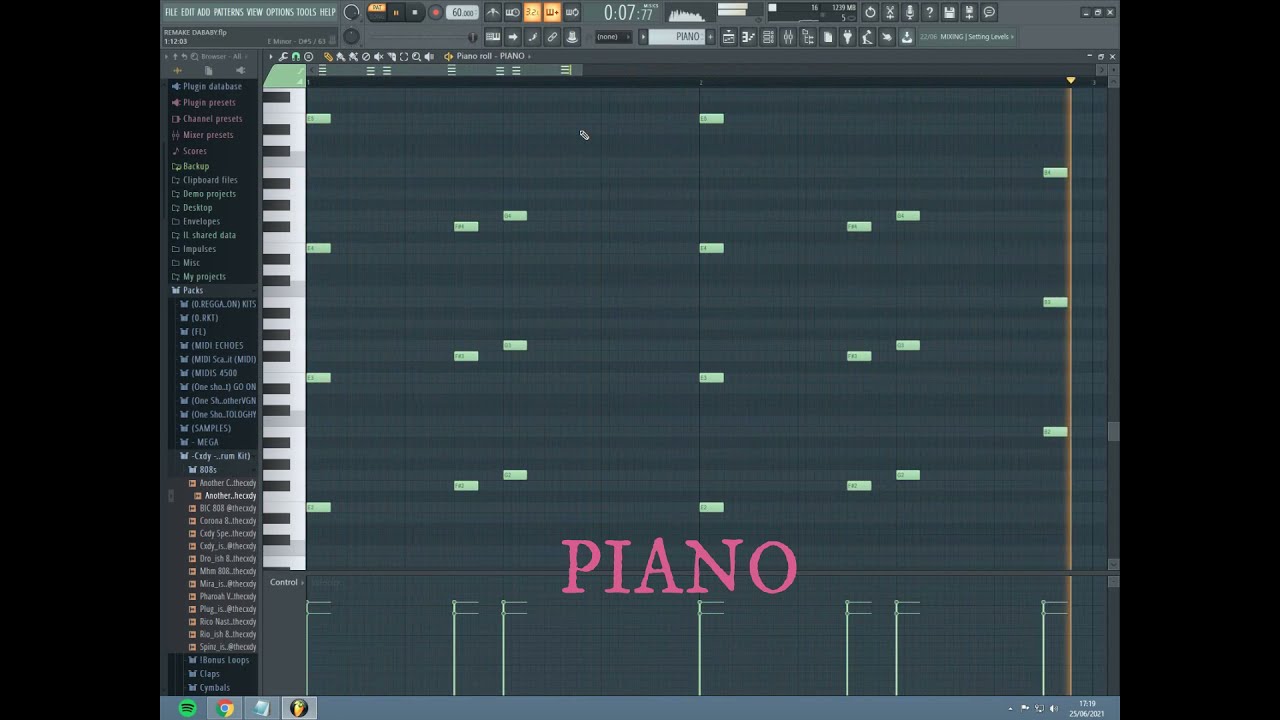Toggle the 3-2-1 recording countdown
This screenshot has height=720, width=1280.
coord(532,12)
